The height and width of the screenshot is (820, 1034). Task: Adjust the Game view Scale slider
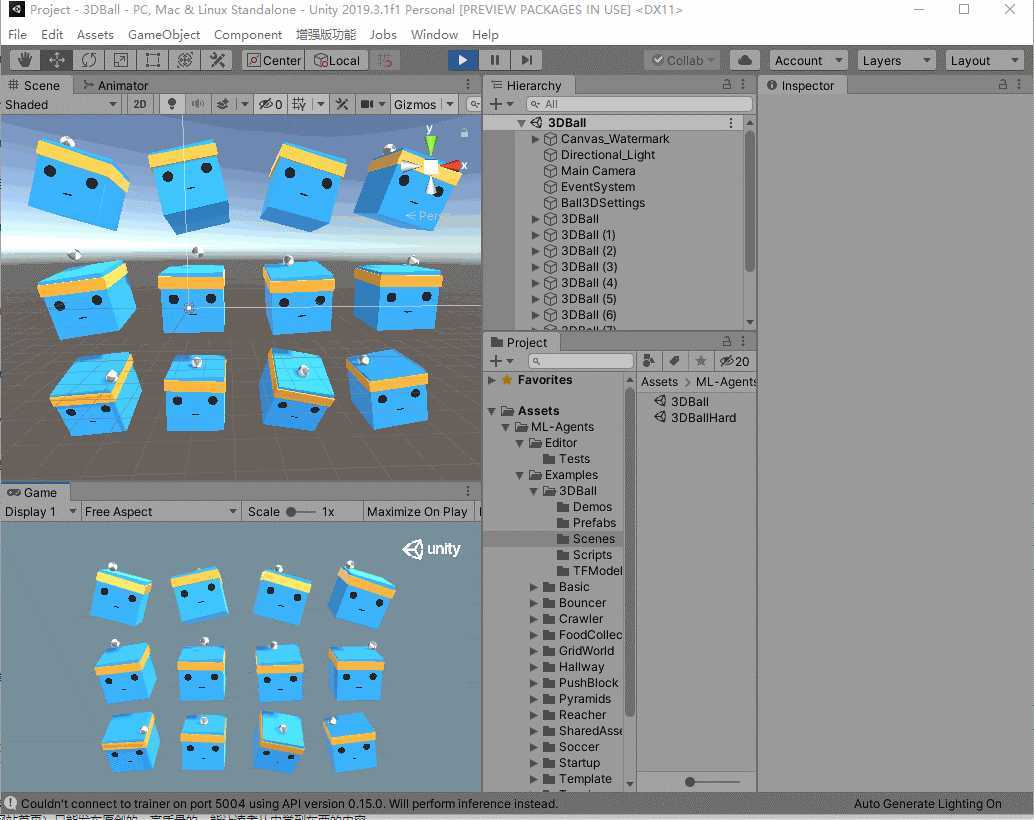294,511
